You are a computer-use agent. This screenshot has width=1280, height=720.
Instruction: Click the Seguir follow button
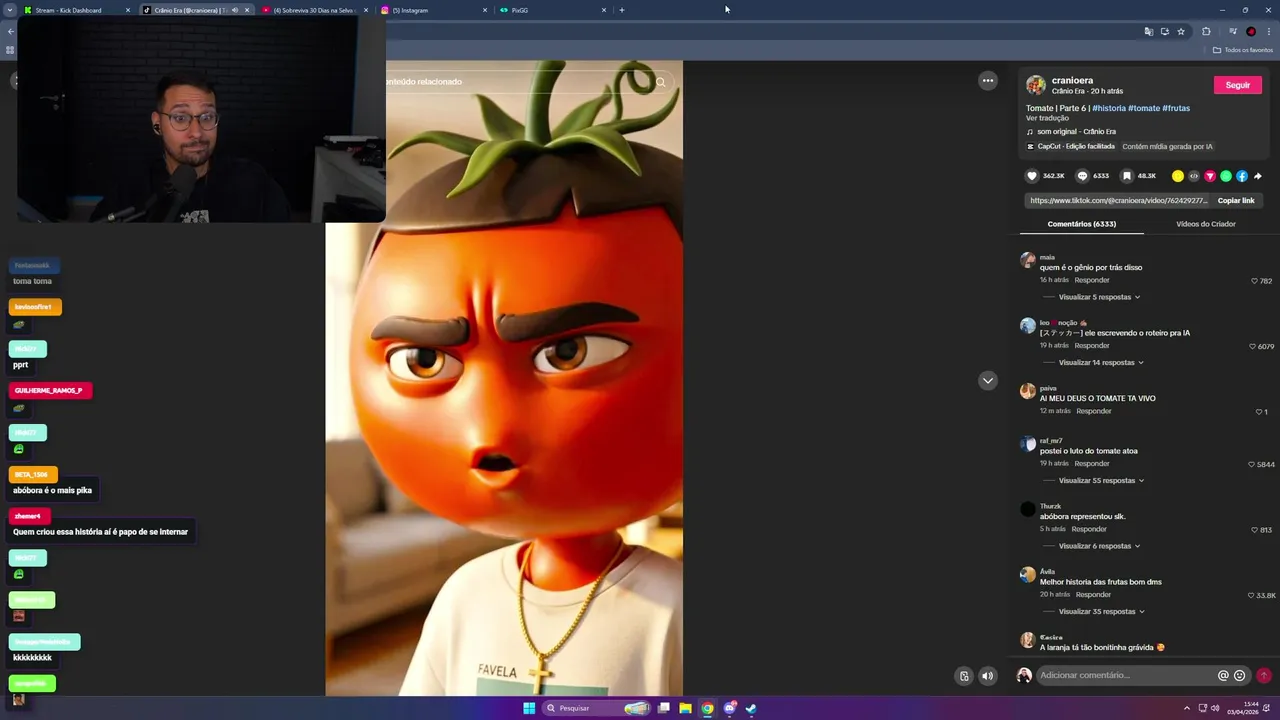point(1238,85)
